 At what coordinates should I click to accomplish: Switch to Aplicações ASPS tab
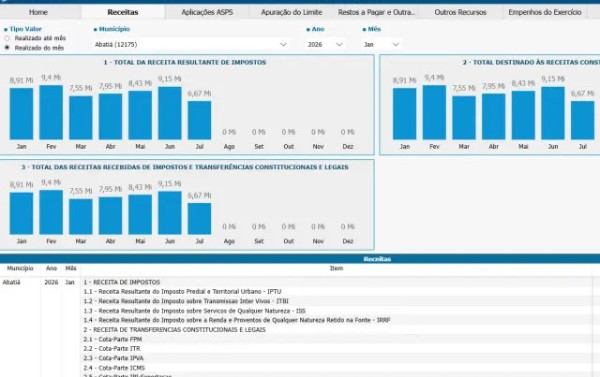coord(207,12)
